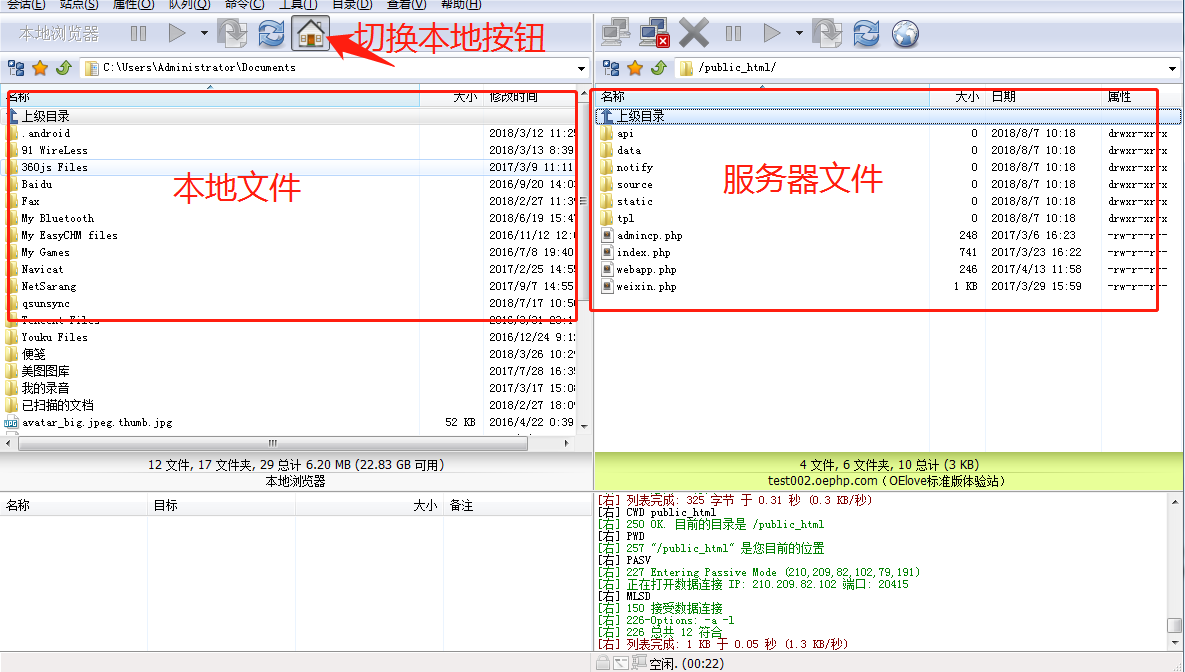Select the remote tpl folder

coord(625,218)
